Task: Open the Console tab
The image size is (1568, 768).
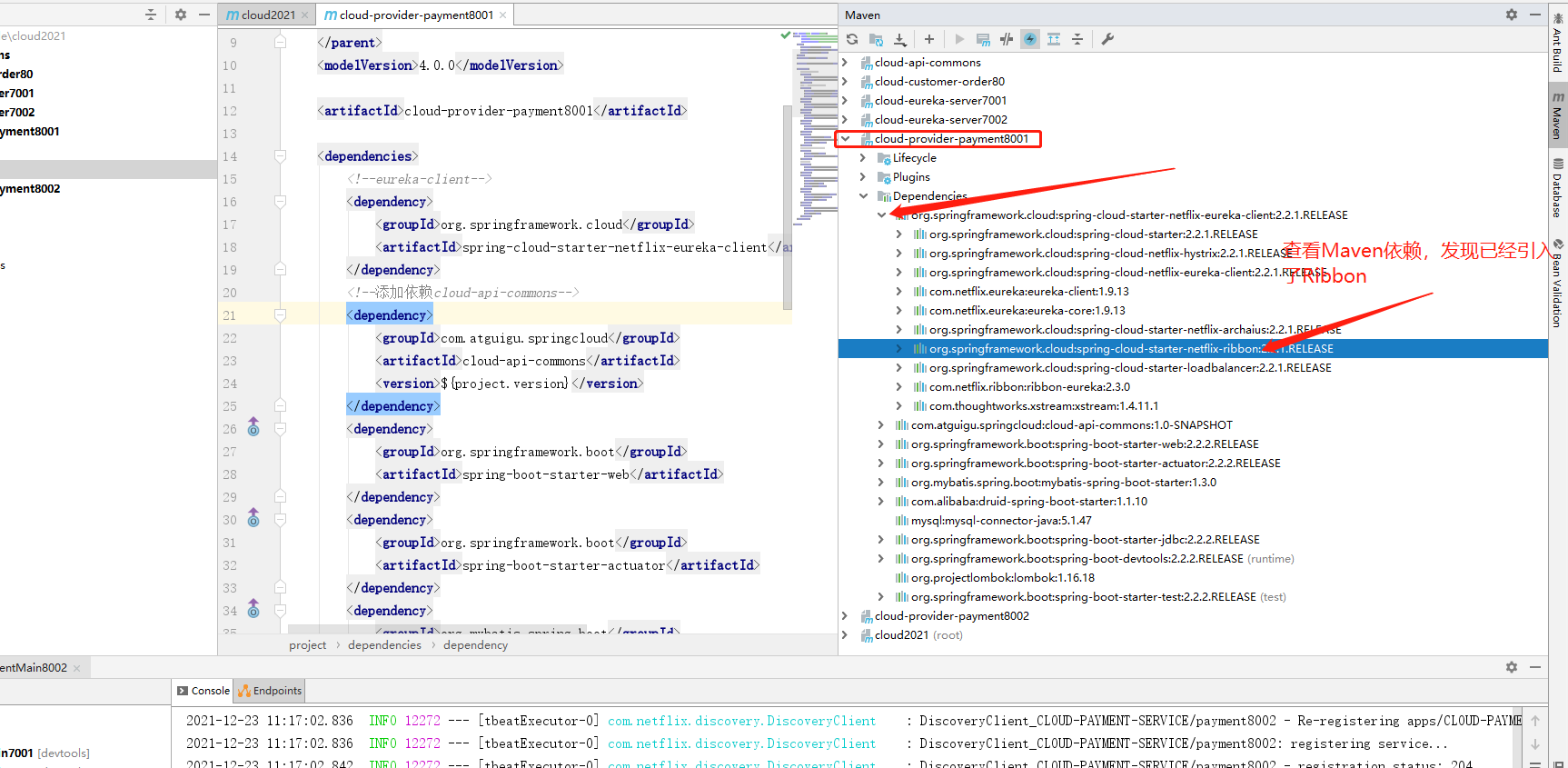Action: click(x=203, y=691)
